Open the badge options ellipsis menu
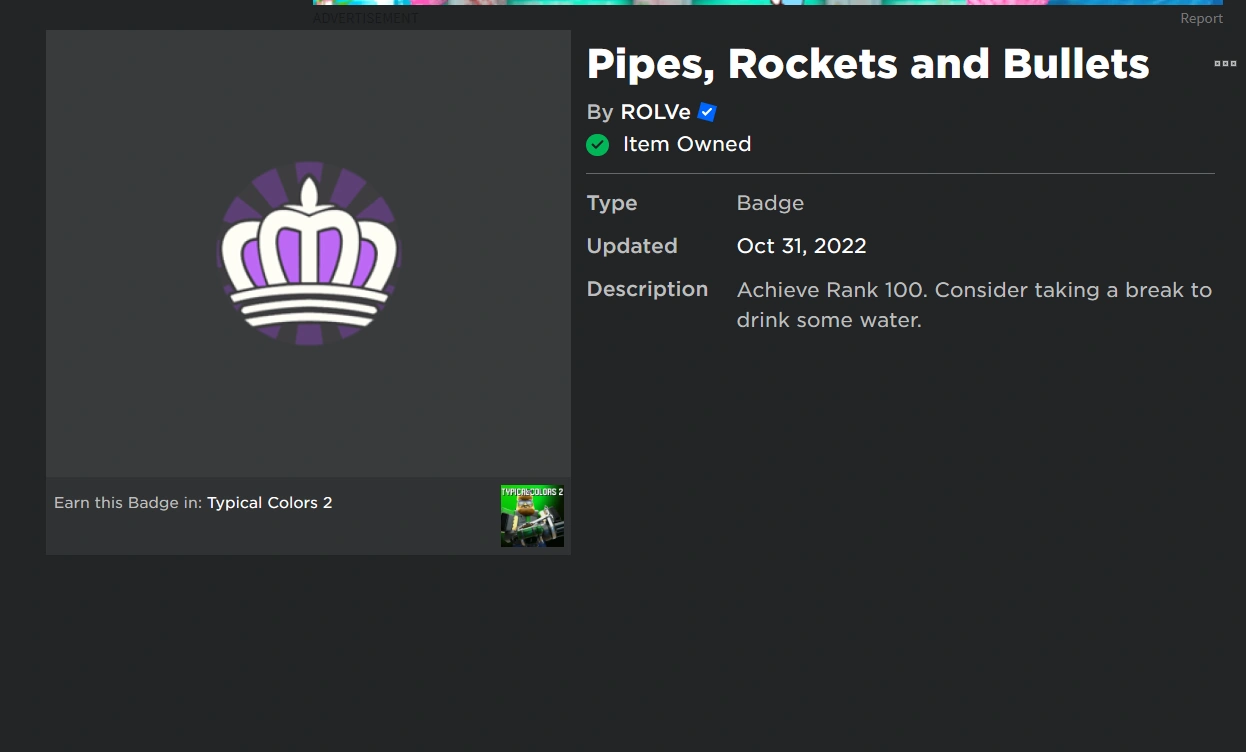The height and width of the screenshot is (752, 1246). [1225, 63]
